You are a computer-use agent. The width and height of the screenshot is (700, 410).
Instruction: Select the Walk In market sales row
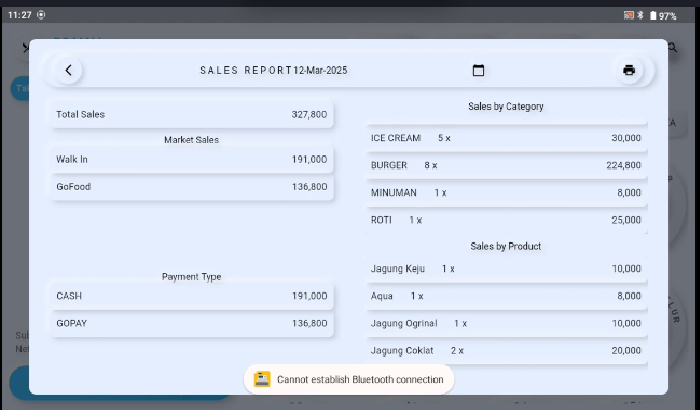(x=191, y=159)
